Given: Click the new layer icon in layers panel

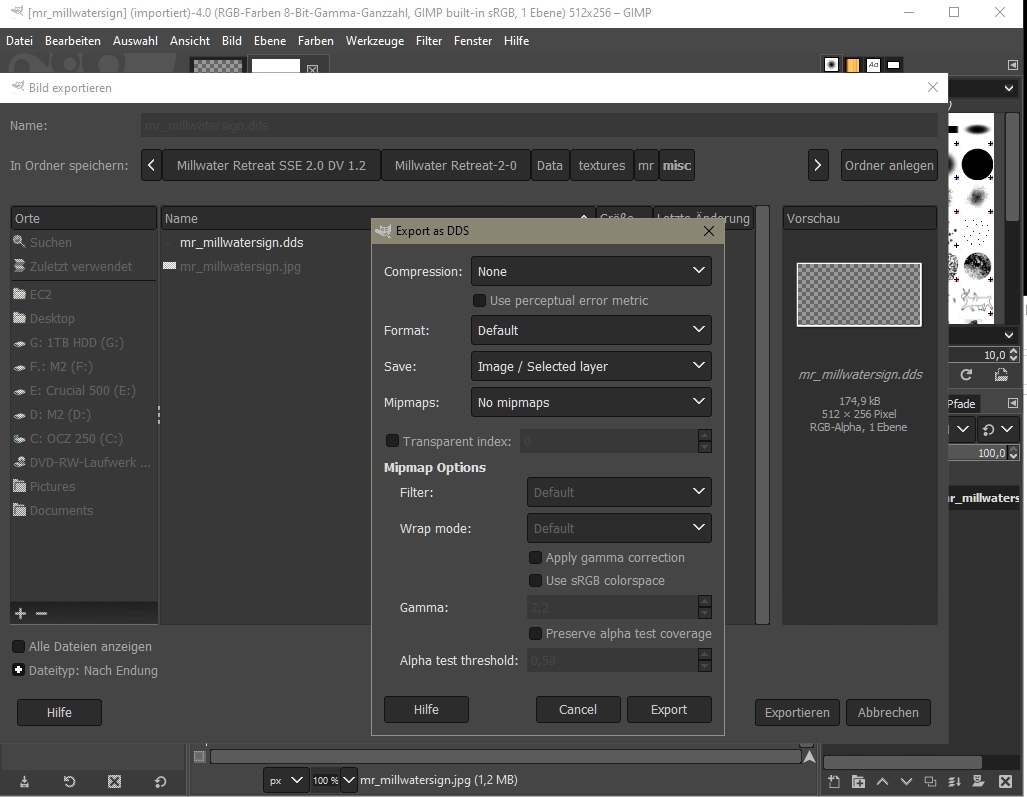Looking at the screenshot, I should pyautogui.click(x=834, y=781).
